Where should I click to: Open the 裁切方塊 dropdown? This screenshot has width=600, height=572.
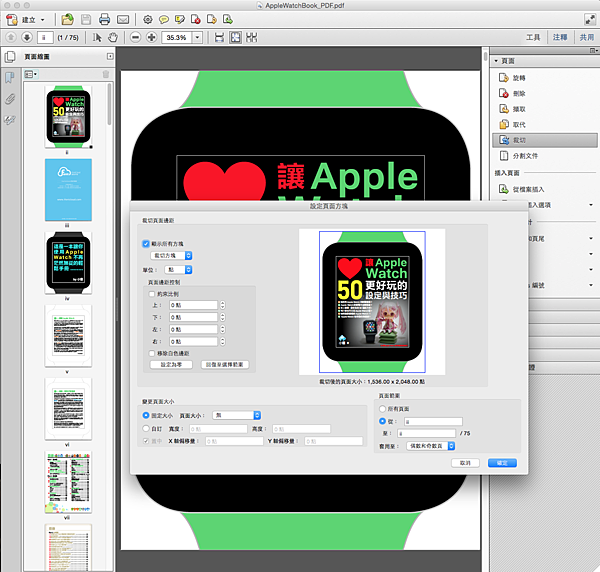click(x=170, y=256)
